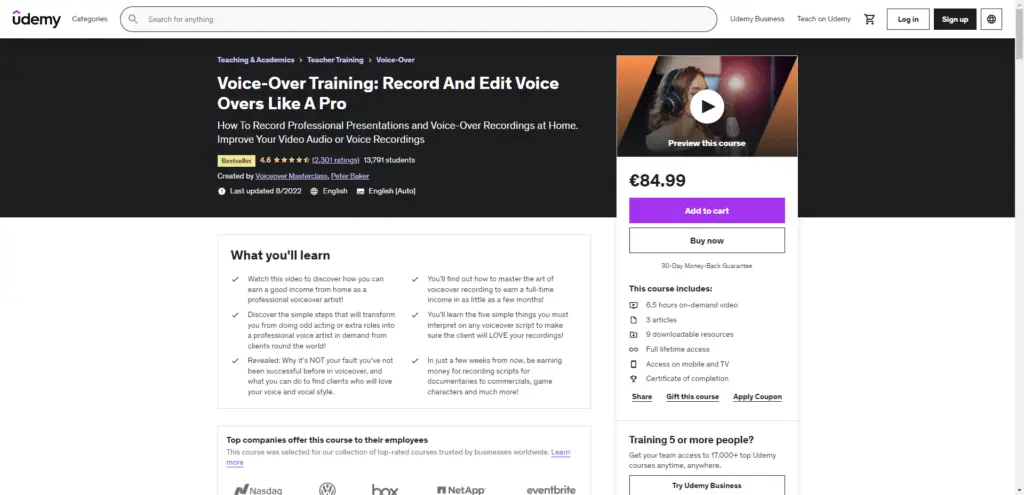1024x495 pixels.
Task: Click the What you'll learn heading
Action: click(x=280, y=255)
